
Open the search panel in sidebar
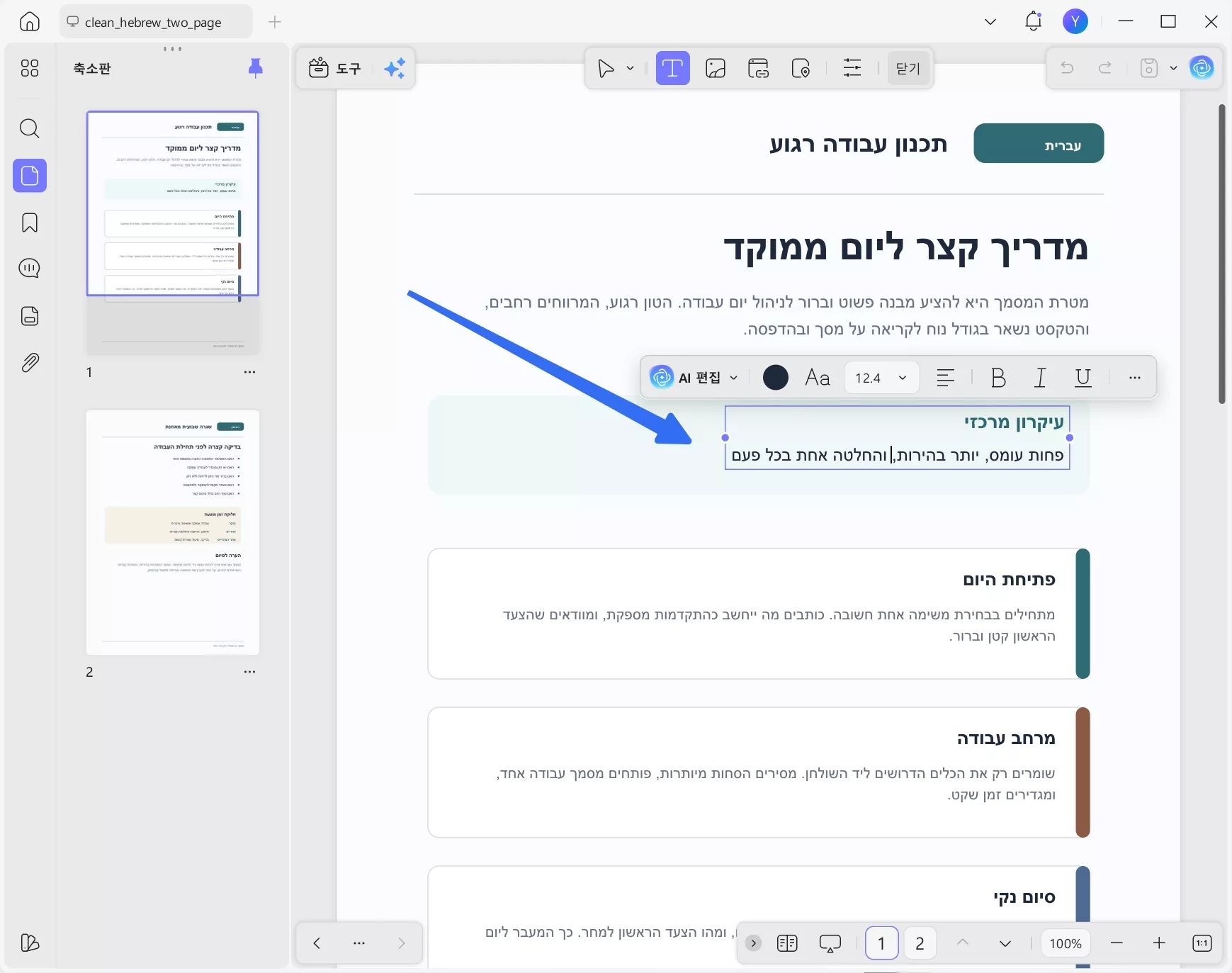click(30, 128)
